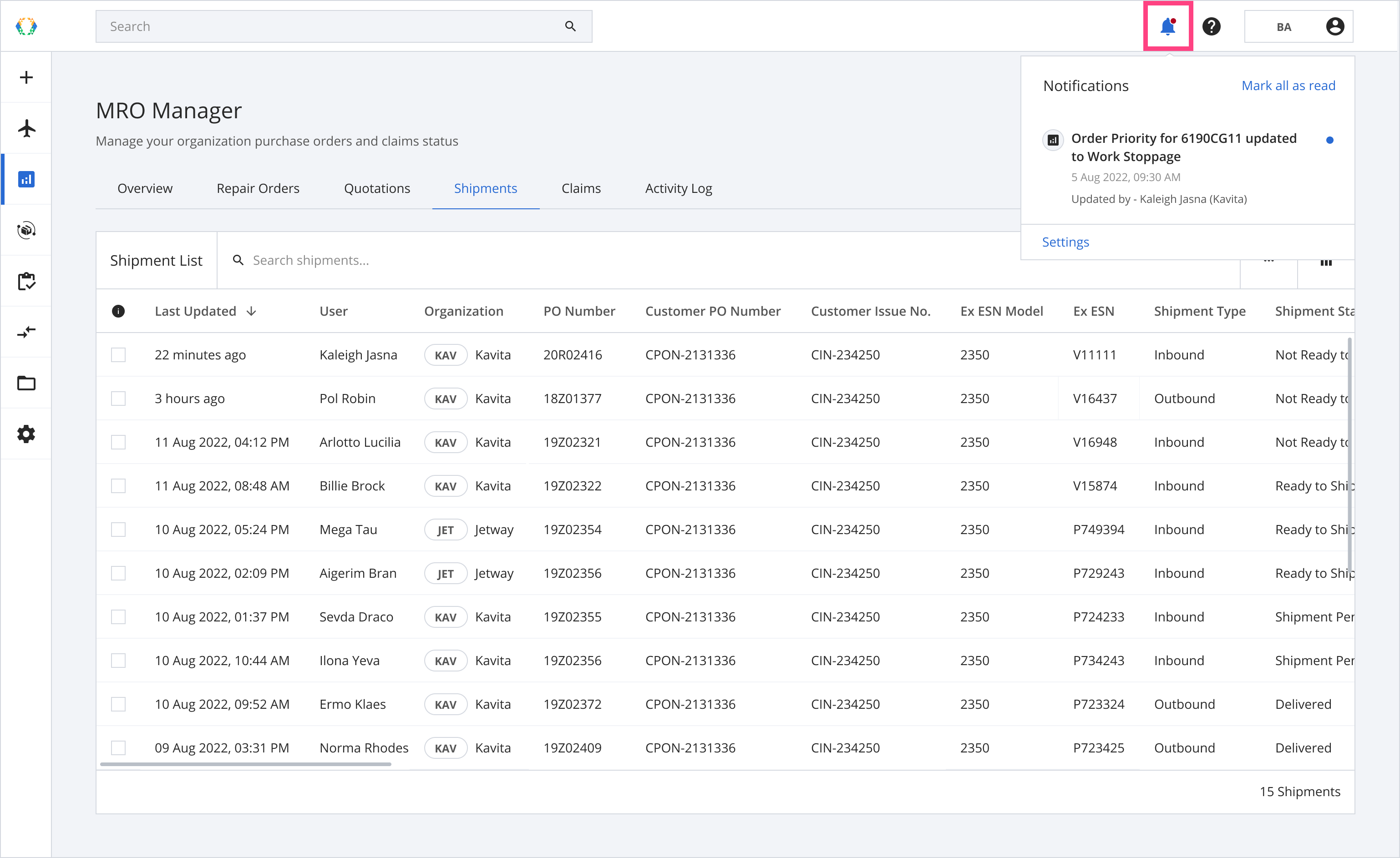
Task: Click PO number 19Z02409
Action: click(x=572, y=748)
